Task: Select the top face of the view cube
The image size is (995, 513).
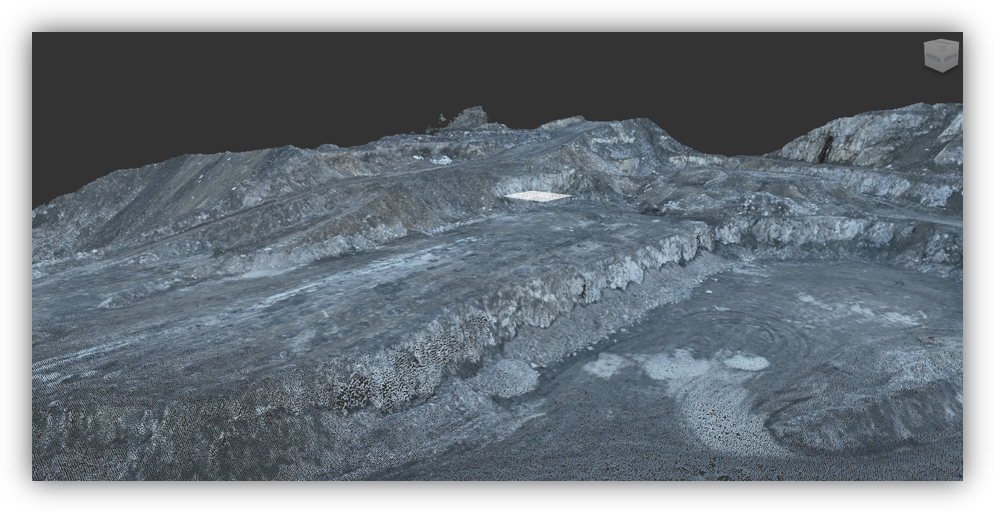Action: click(x=942, y=43)
